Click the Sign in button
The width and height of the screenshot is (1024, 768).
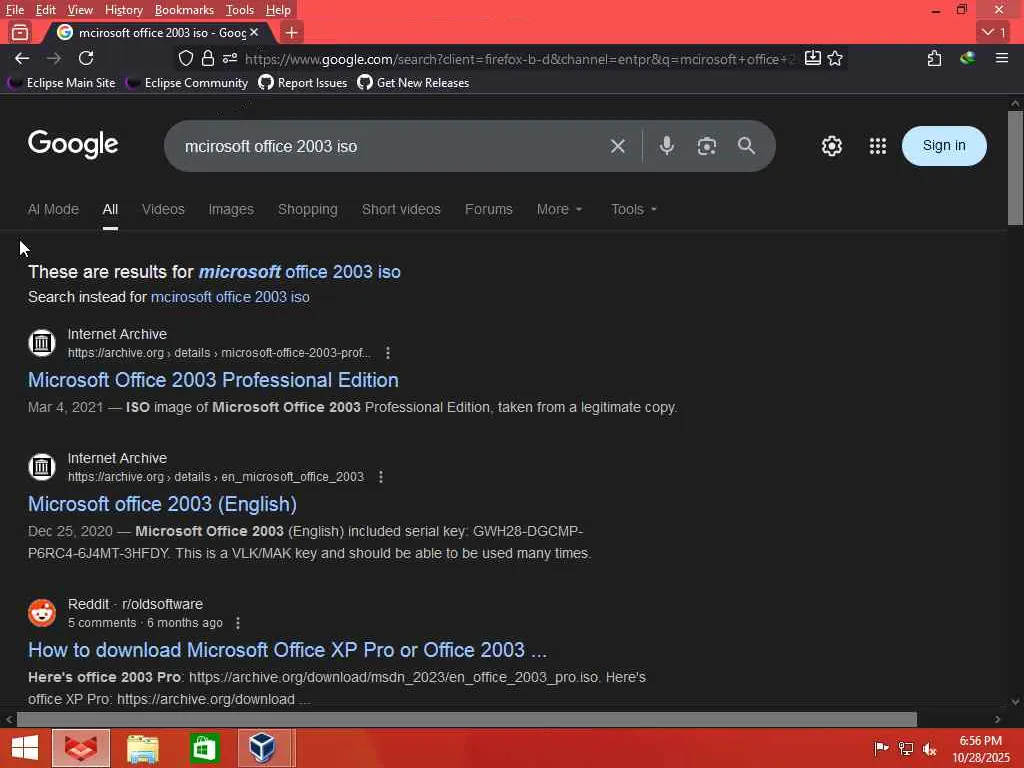coord(944,146)
